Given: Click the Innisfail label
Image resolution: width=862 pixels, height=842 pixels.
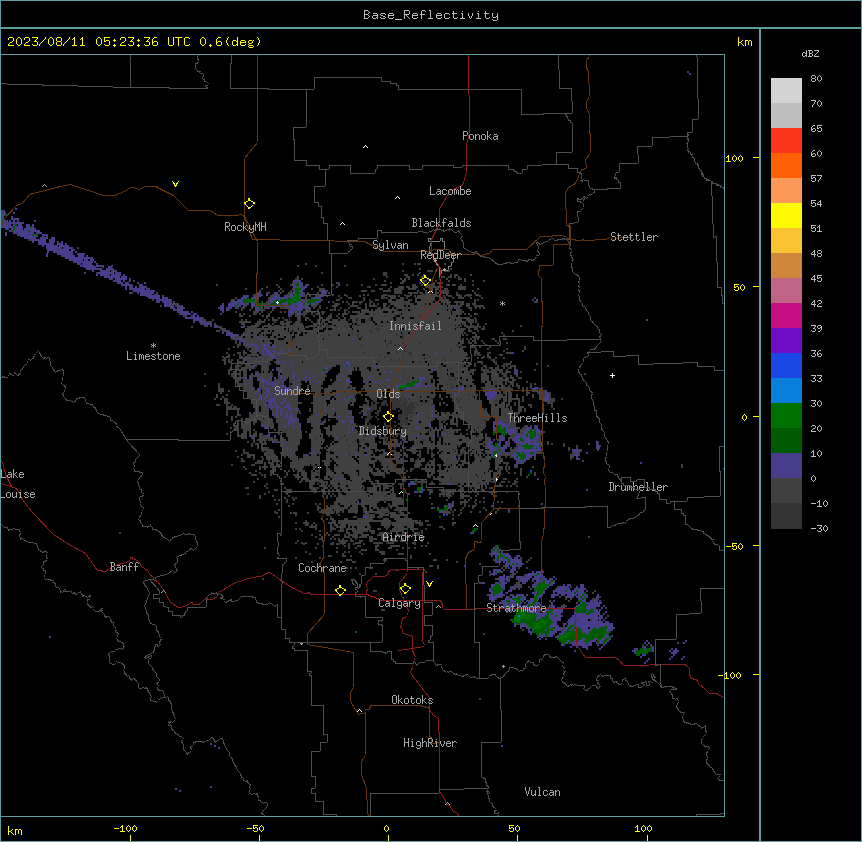Looking at the screenshot, I should tap(415, 326).
